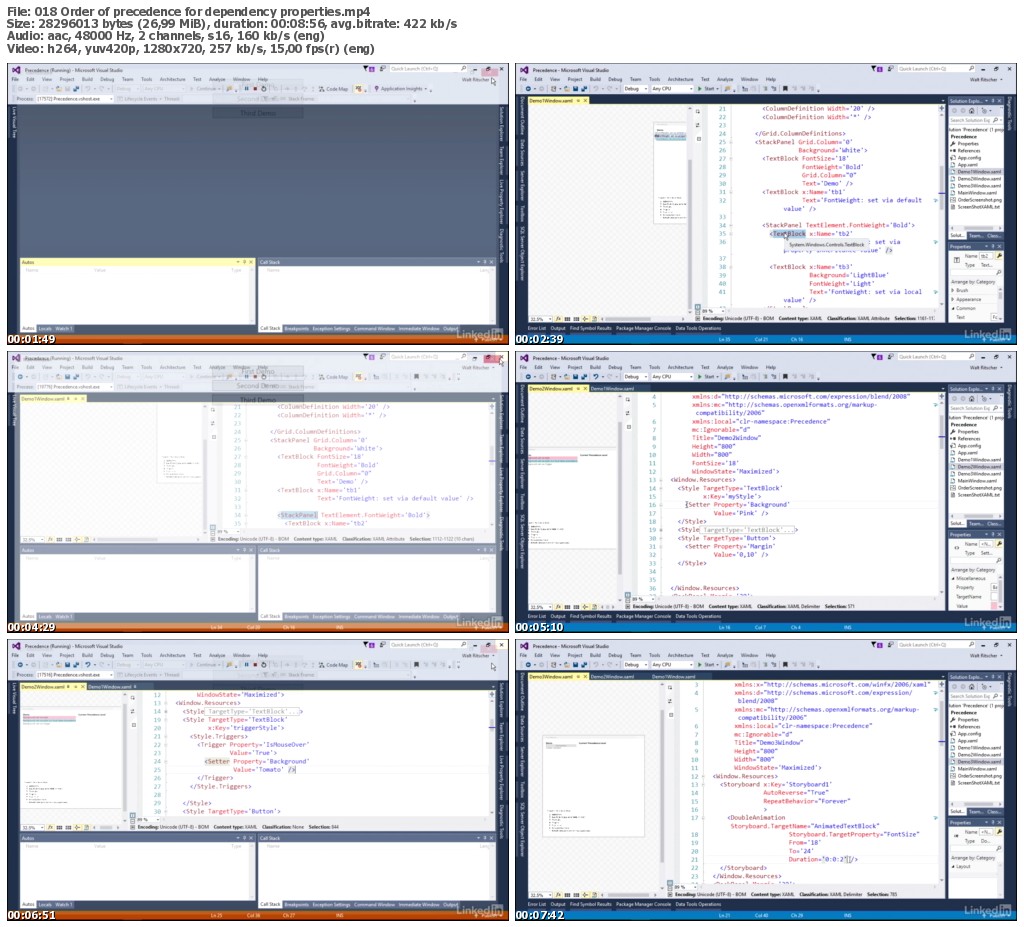Viewport: 1024px width, 927px height.
Task: Click Restart icon in 00:06:51 frame toolbar
Action: 264,665
